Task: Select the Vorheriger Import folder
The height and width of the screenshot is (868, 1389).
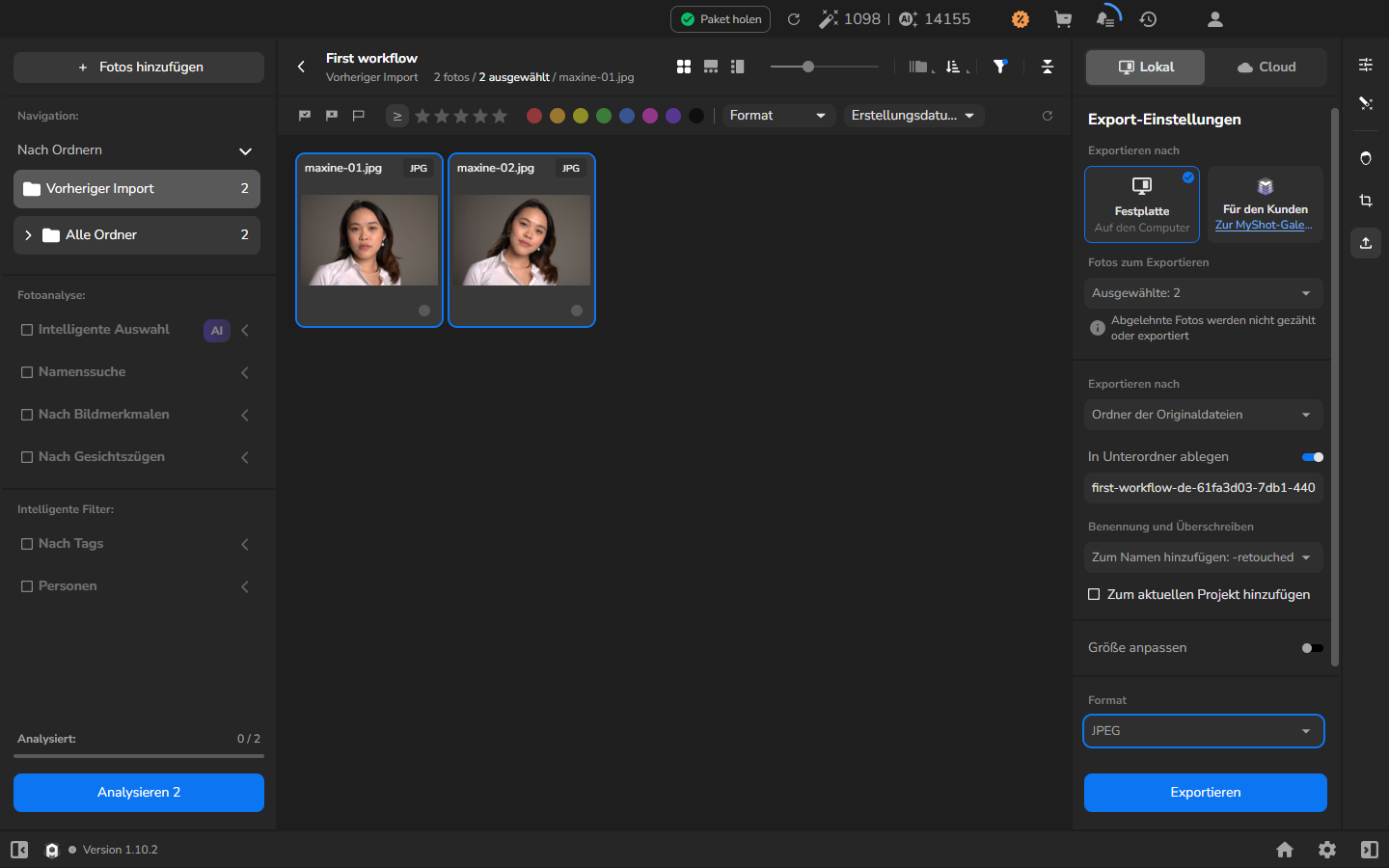Action: click(137, 189)
